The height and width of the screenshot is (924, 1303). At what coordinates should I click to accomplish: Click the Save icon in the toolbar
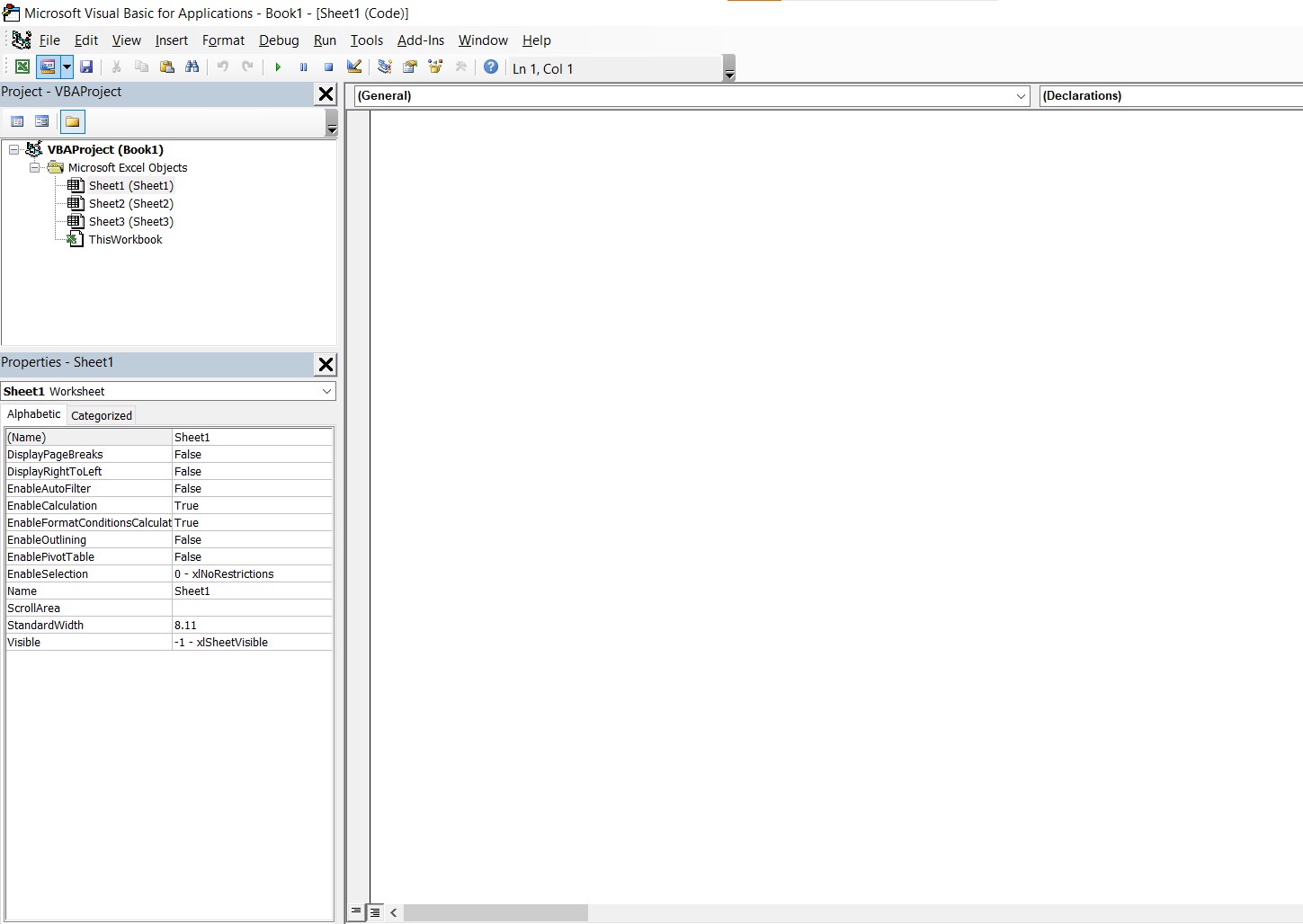[x=86, y=67]
